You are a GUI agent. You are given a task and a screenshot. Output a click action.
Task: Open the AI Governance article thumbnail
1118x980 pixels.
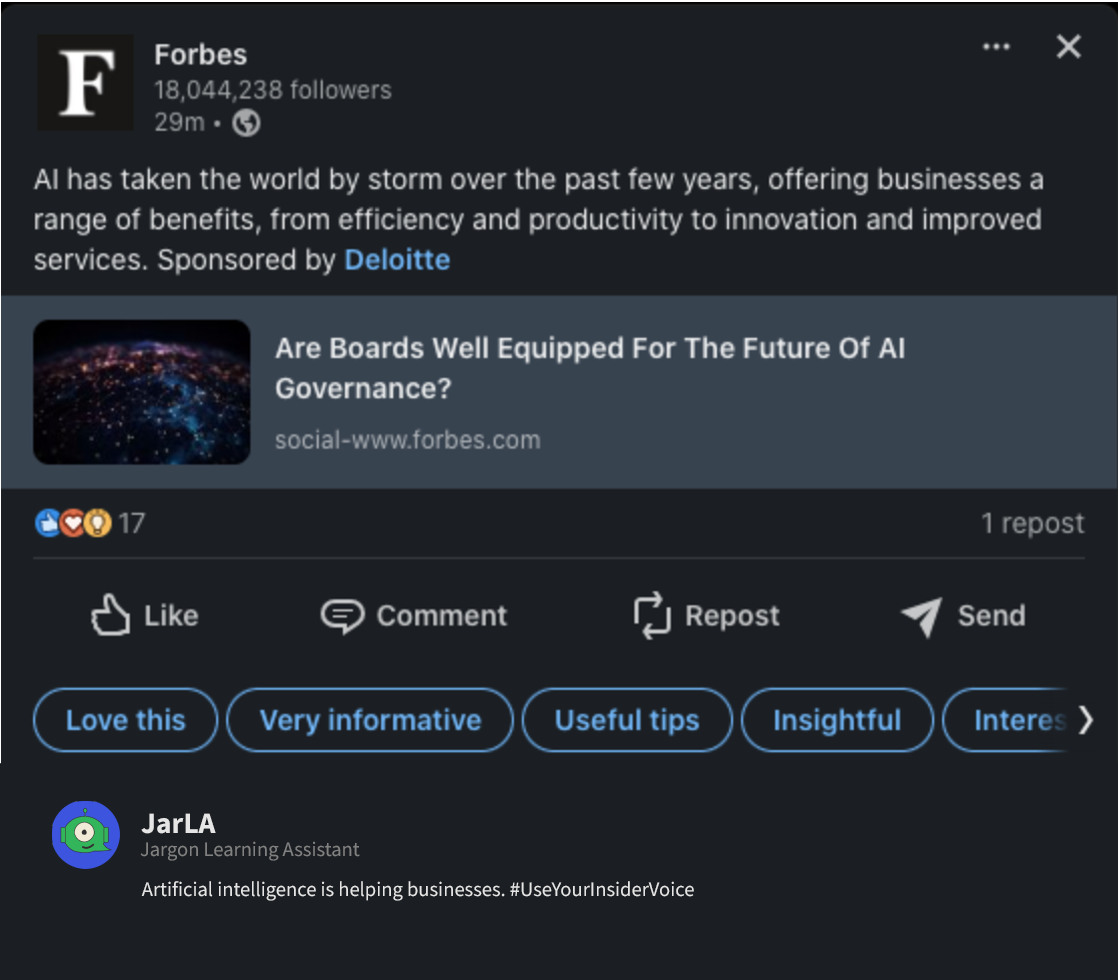(x=142, y=392)
